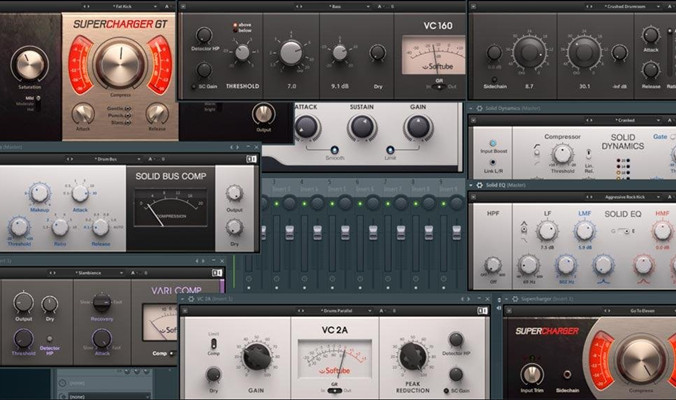Click the LF gain knob on Solid EQ
This screenshot has width=676, height=400.
coord(548,231)
